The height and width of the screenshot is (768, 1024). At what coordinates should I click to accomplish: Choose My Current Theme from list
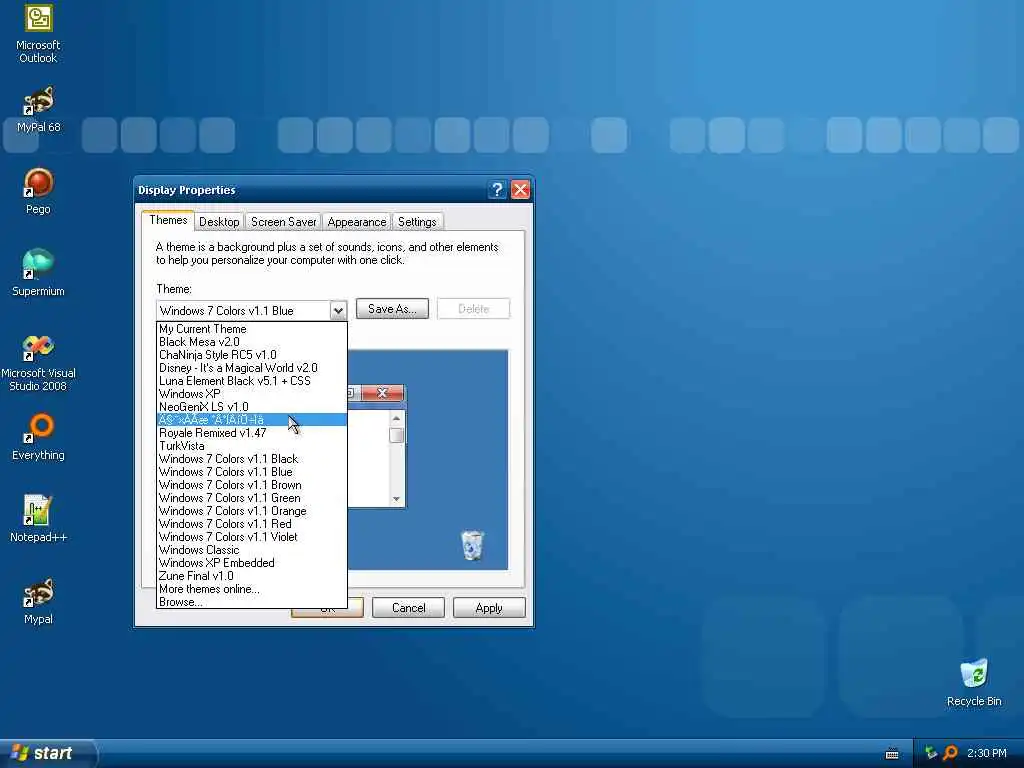(x=251, y=328)
